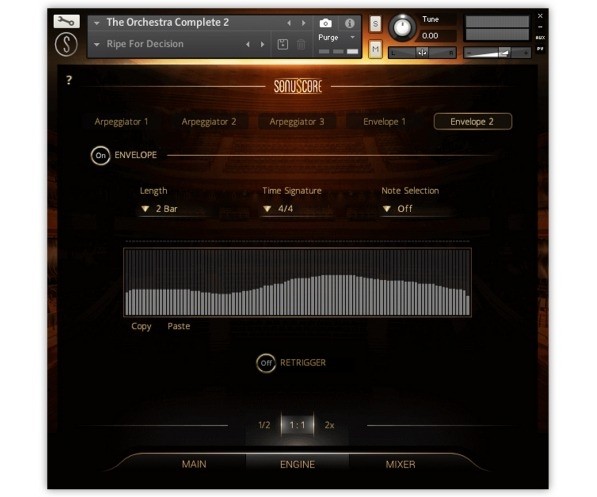Open snapshot view with camera icon
The image size is (597, 497).
[326, 23]
